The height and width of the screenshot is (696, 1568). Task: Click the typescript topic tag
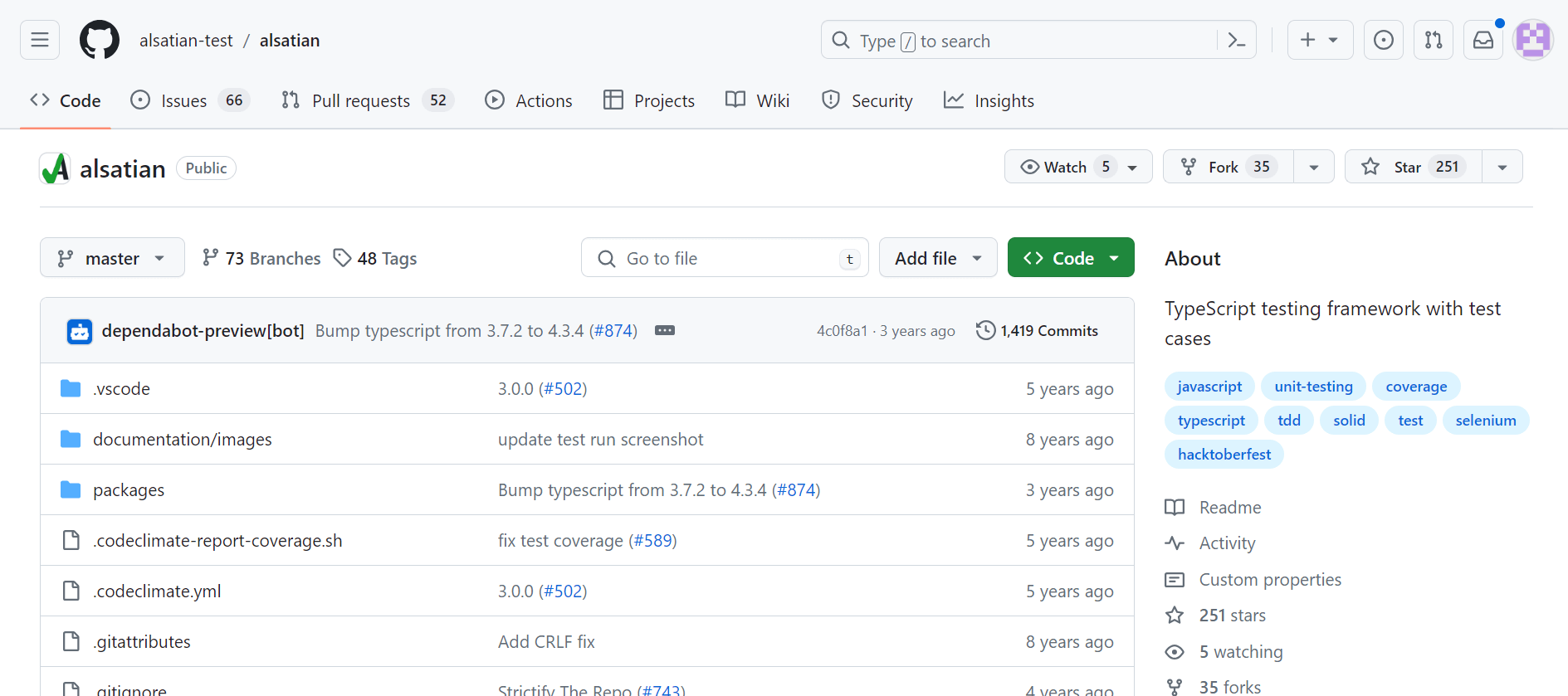[1211, 421]
